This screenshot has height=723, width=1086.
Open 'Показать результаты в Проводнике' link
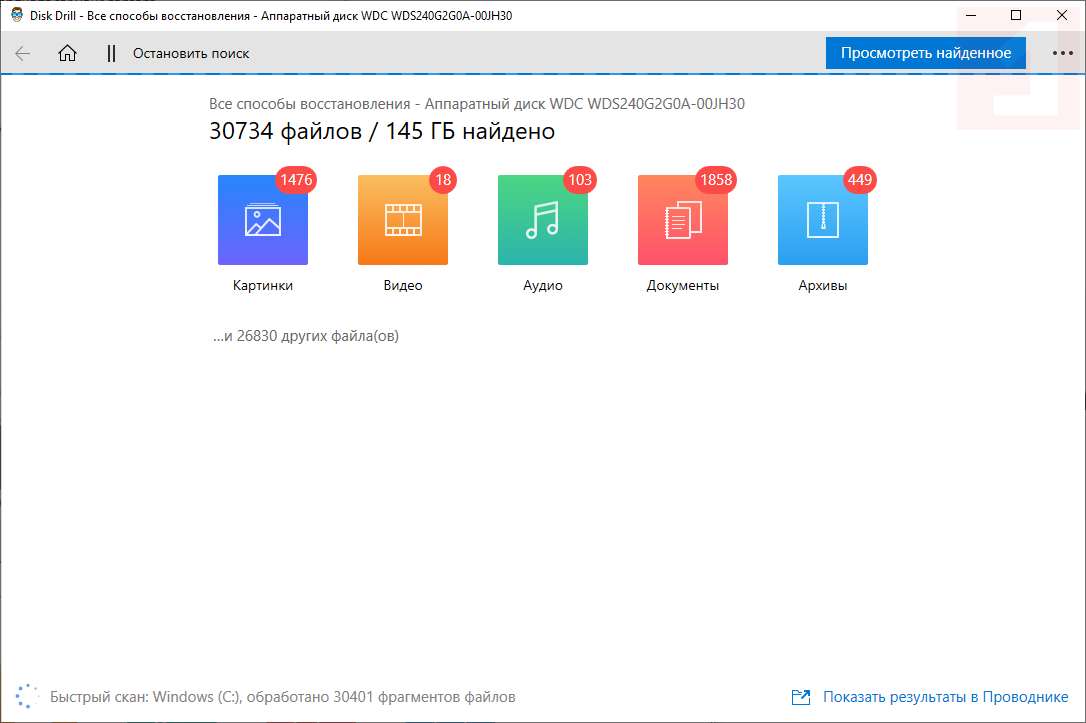pos(945,697)
